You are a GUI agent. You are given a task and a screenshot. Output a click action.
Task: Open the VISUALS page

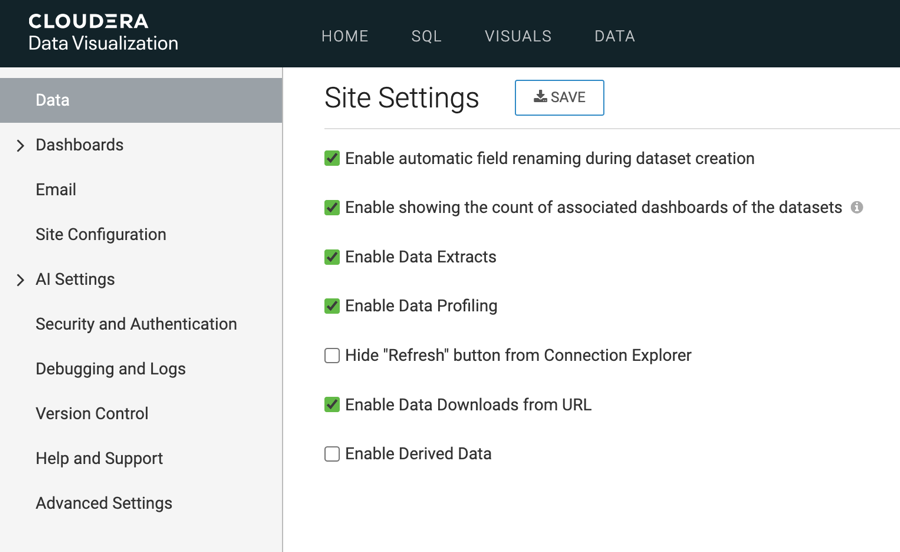click(x=518, y=36)
